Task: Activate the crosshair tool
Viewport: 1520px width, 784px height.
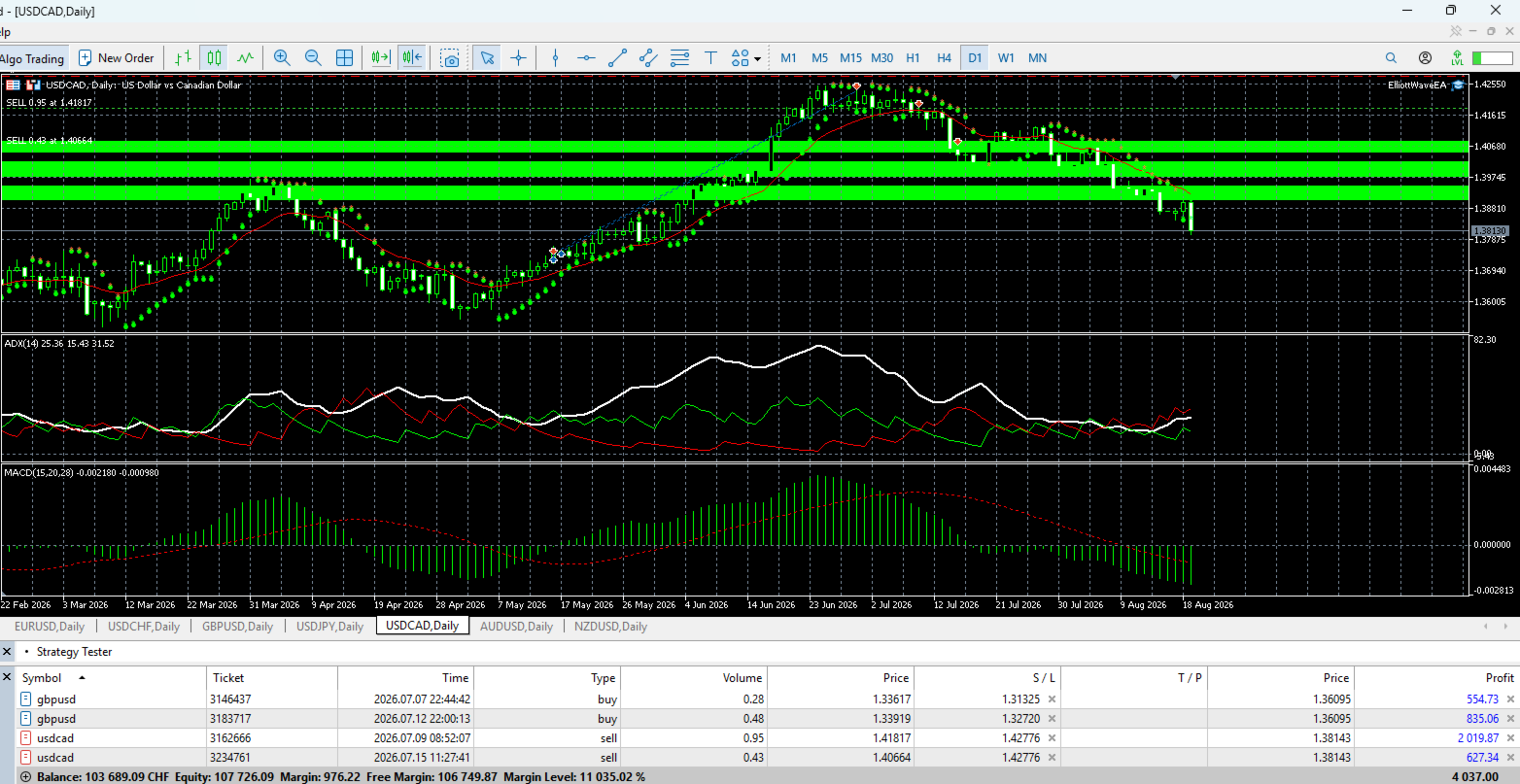Action: pos(518,58)
